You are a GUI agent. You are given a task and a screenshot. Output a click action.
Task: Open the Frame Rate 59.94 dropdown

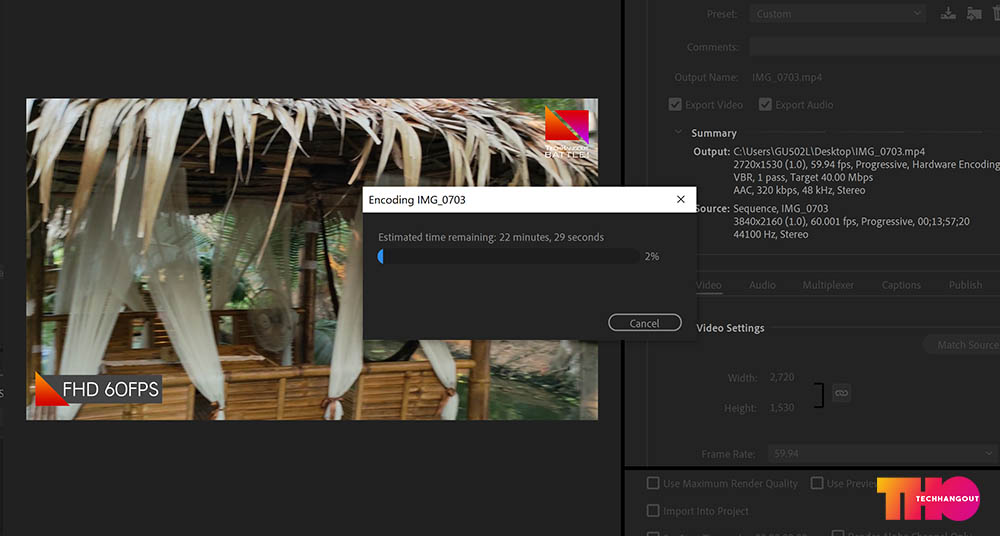[883, 454]
